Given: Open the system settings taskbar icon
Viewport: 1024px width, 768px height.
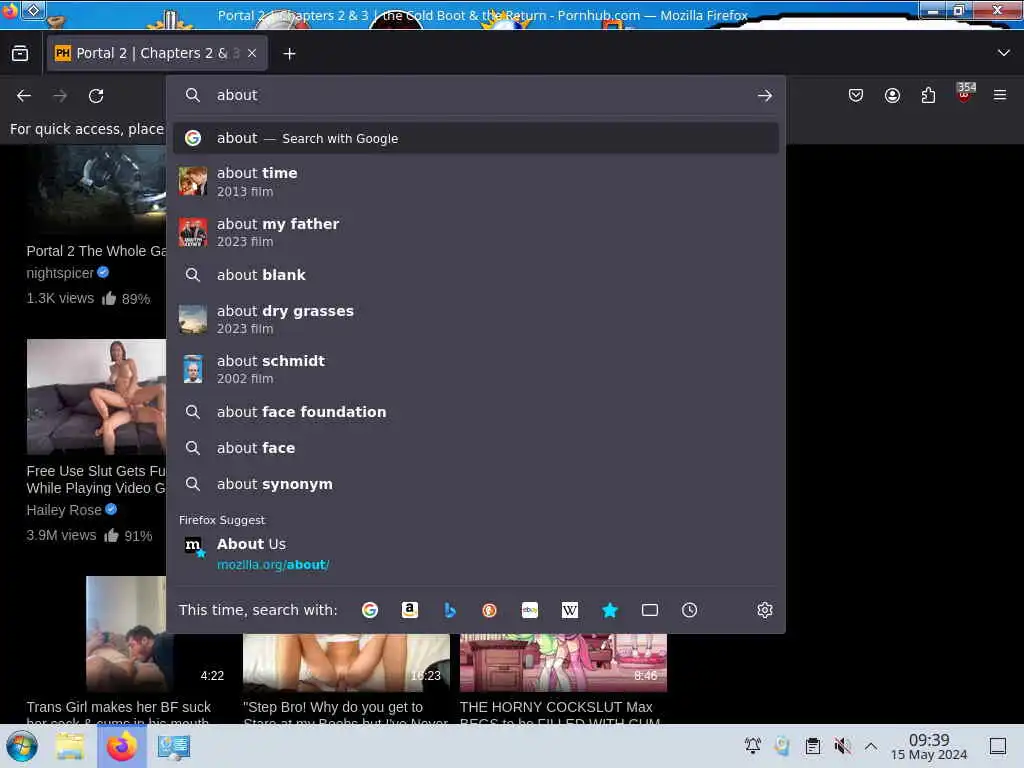Looking at the screenshot, I should point(173,746).
